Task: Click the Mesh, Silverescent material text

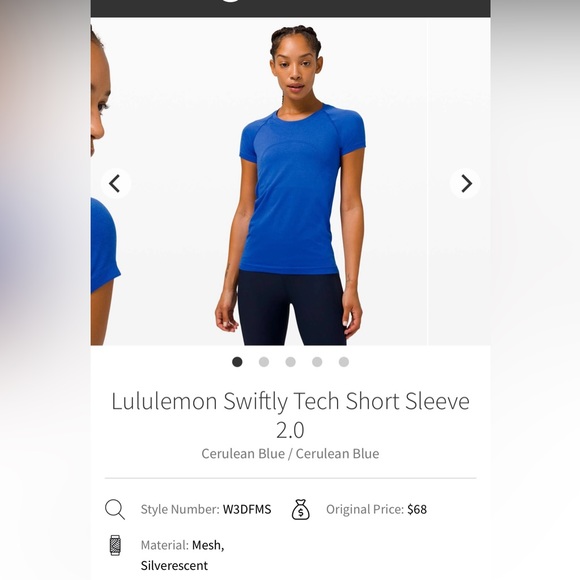Action: pyautogui.click(x=182, y=555)
